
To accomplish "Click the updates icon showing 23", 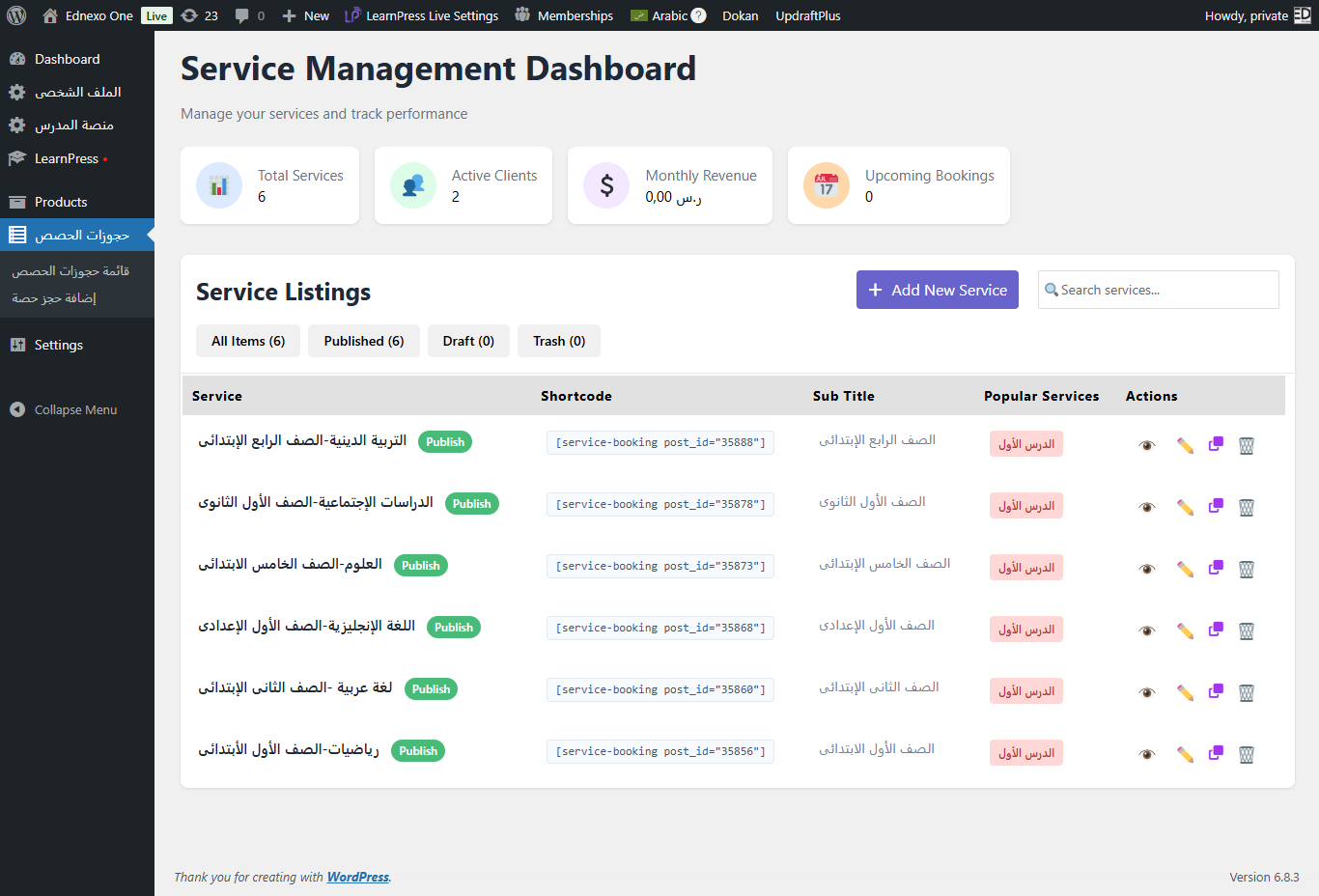I will (200, 15).
